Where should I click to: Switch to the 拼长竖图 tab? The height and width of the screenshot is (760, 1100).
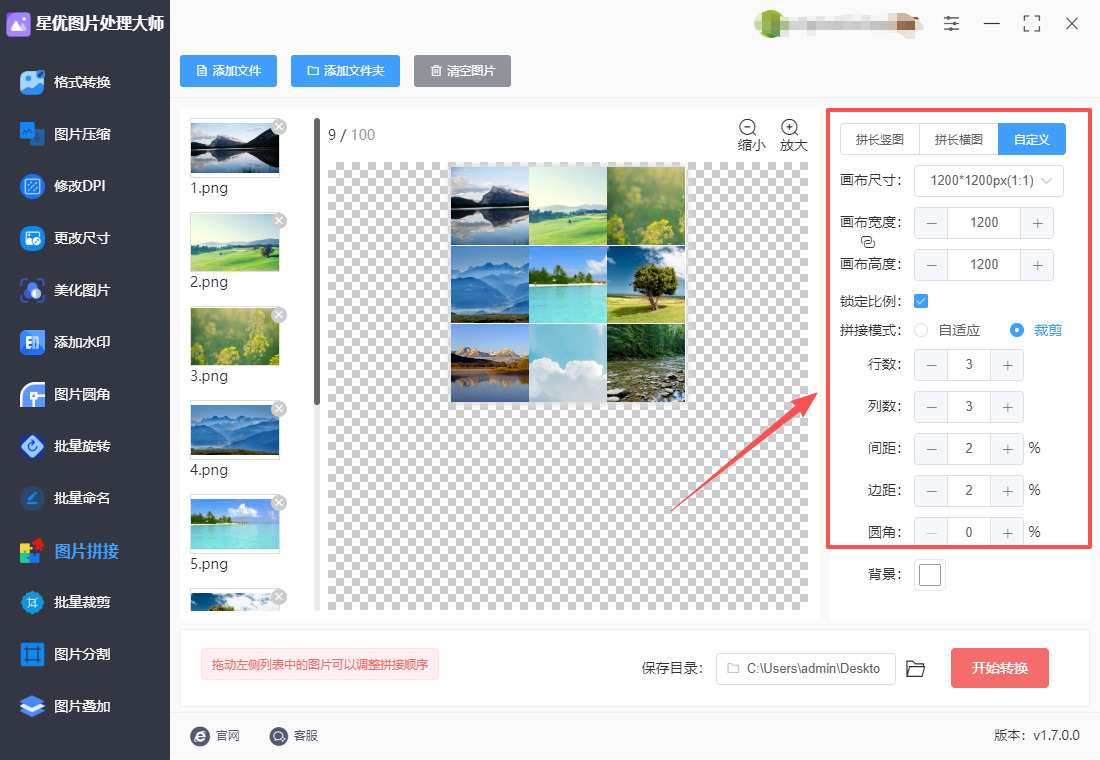pyautogui.click(x=880, y=139)
